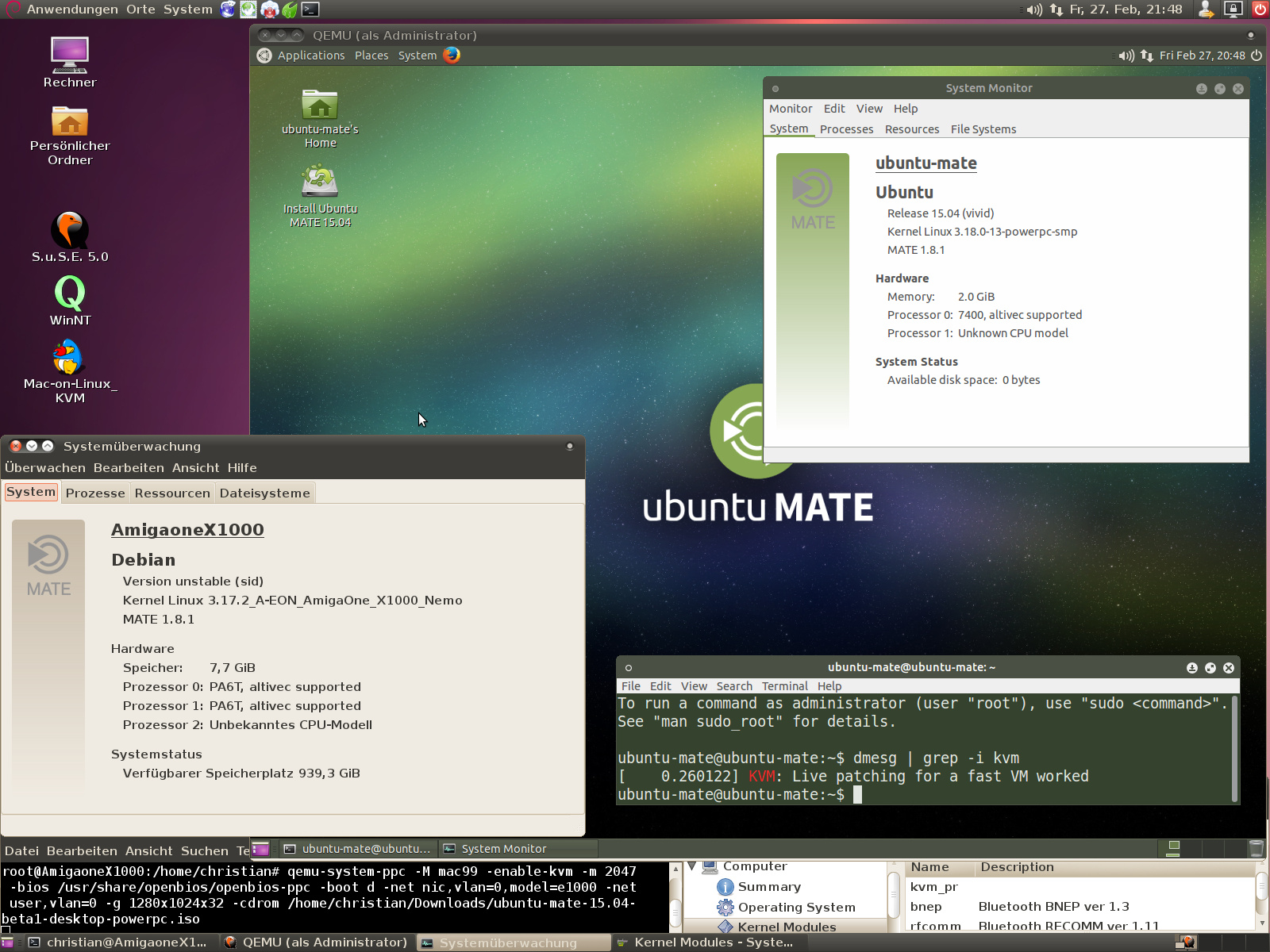Open the Mac-on-Linux KVM desktop icon
1270x952 pixels.
pos(70,358)
